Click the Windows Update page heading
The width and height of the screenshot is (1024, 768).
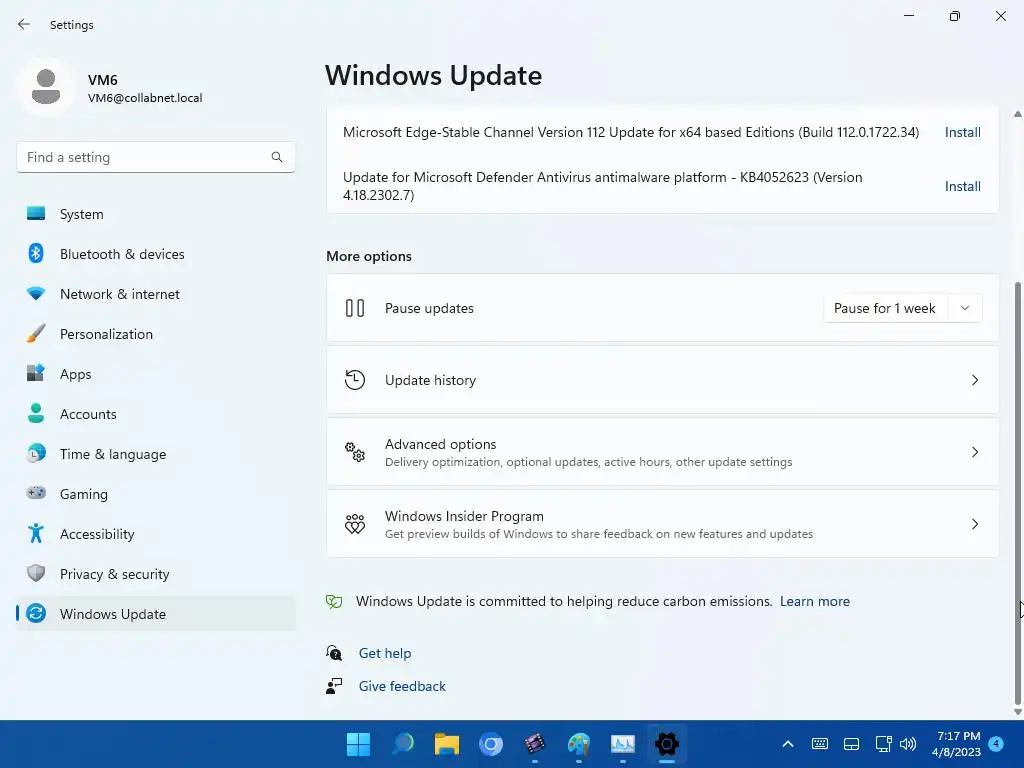click(x=434, y=76)
